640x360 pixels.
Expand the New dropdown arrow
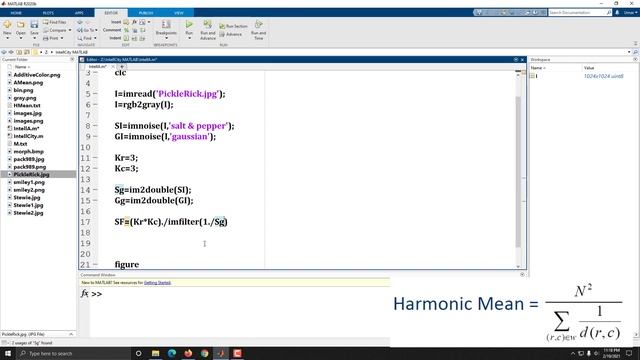7,38
